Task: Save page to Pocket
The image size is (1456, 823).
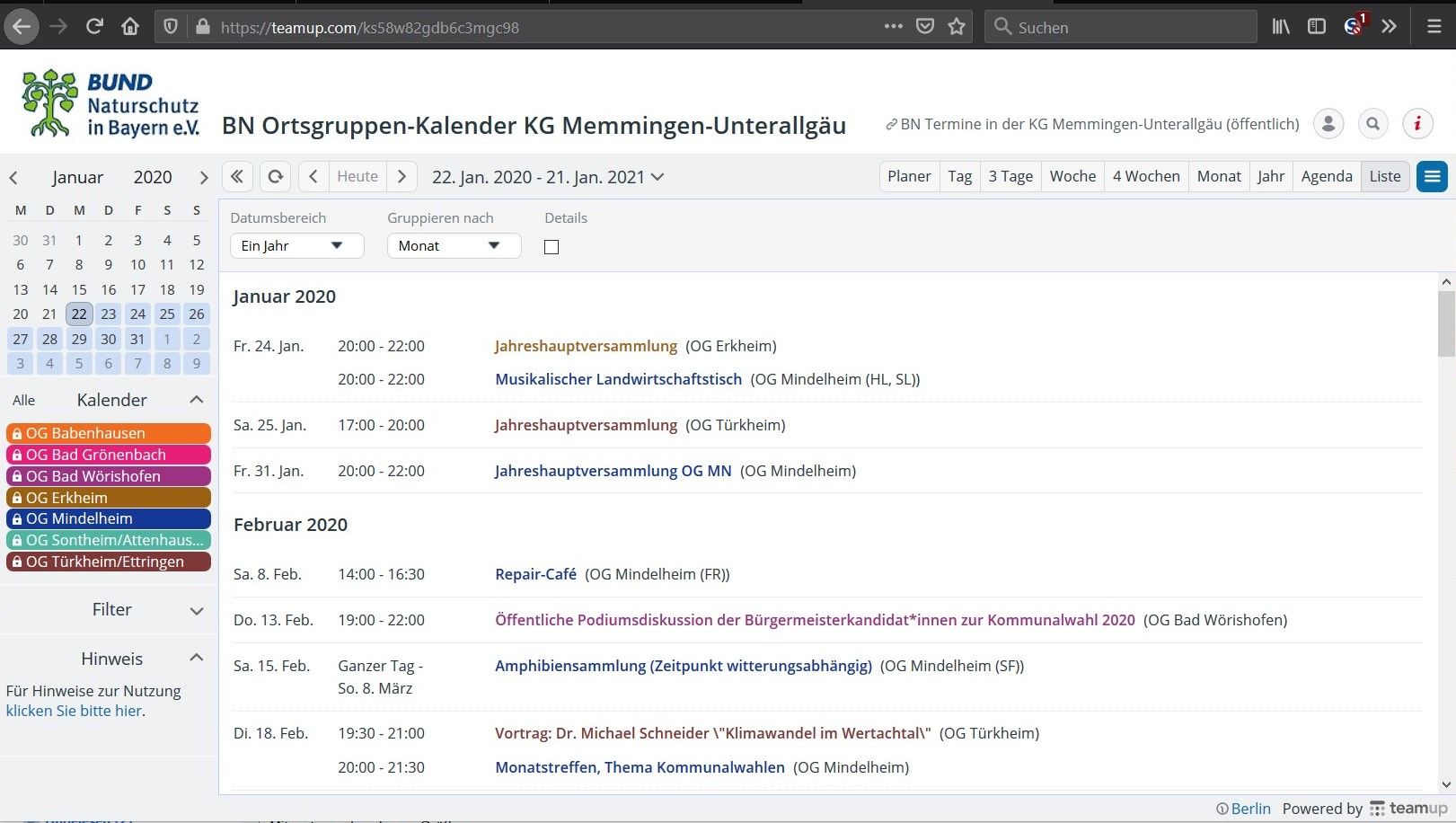Action: 925,27
